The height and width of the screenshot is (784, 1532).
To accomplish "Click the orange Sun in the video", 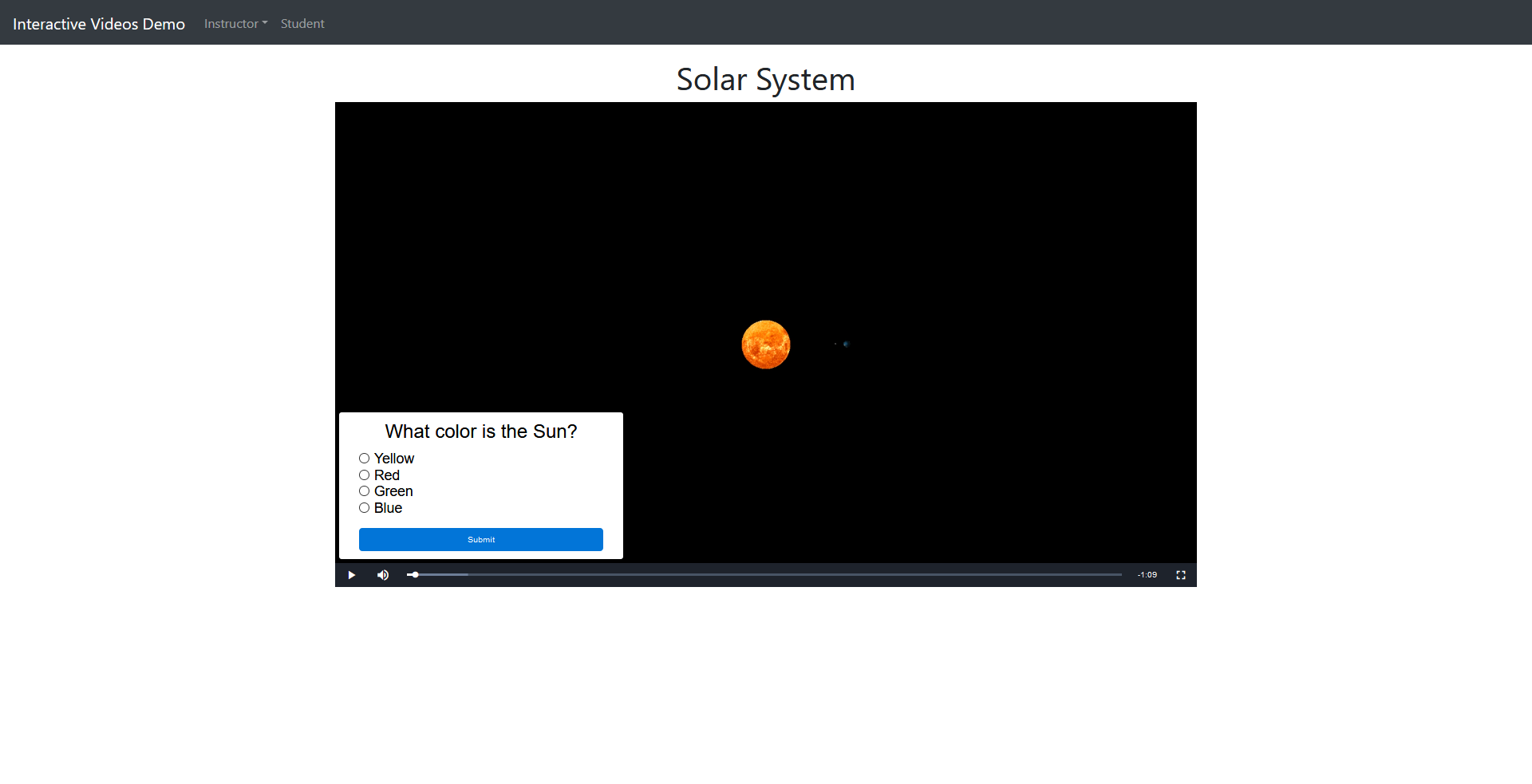I will (x=766, y=345).
